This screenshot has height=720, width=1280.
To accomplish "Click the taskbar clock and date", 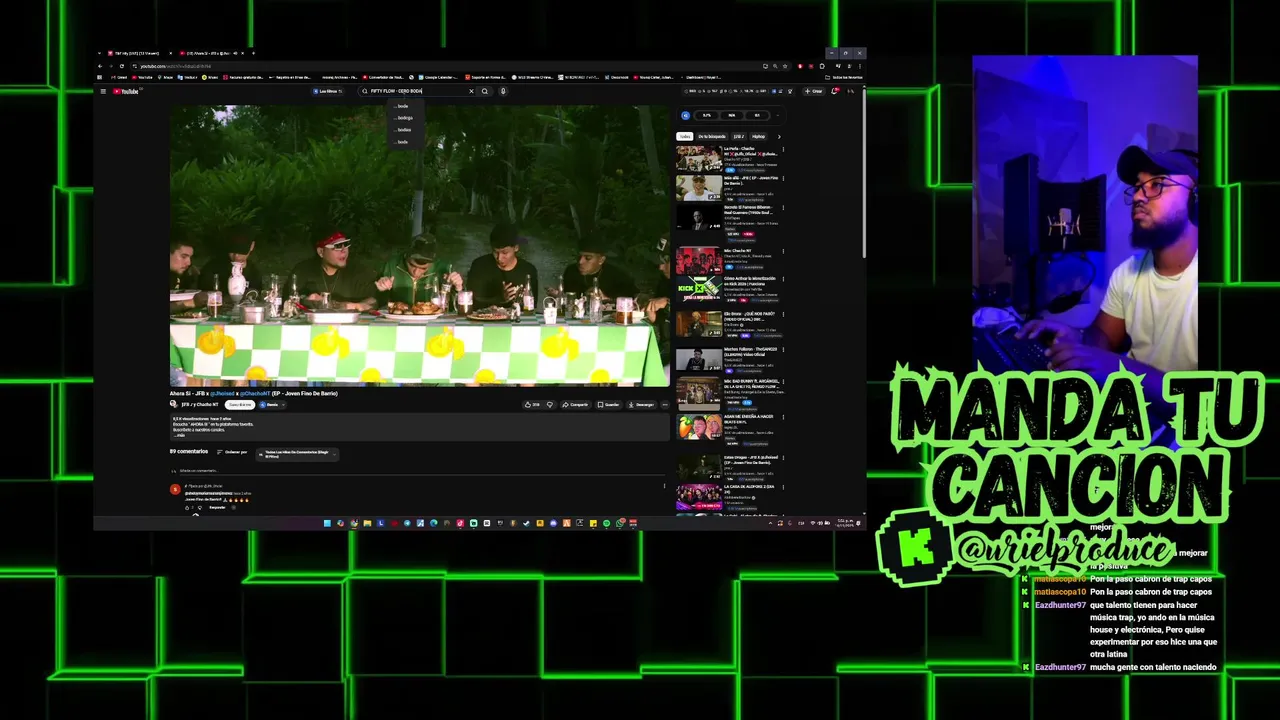I will pyautogui.click(x=845, y=523).
